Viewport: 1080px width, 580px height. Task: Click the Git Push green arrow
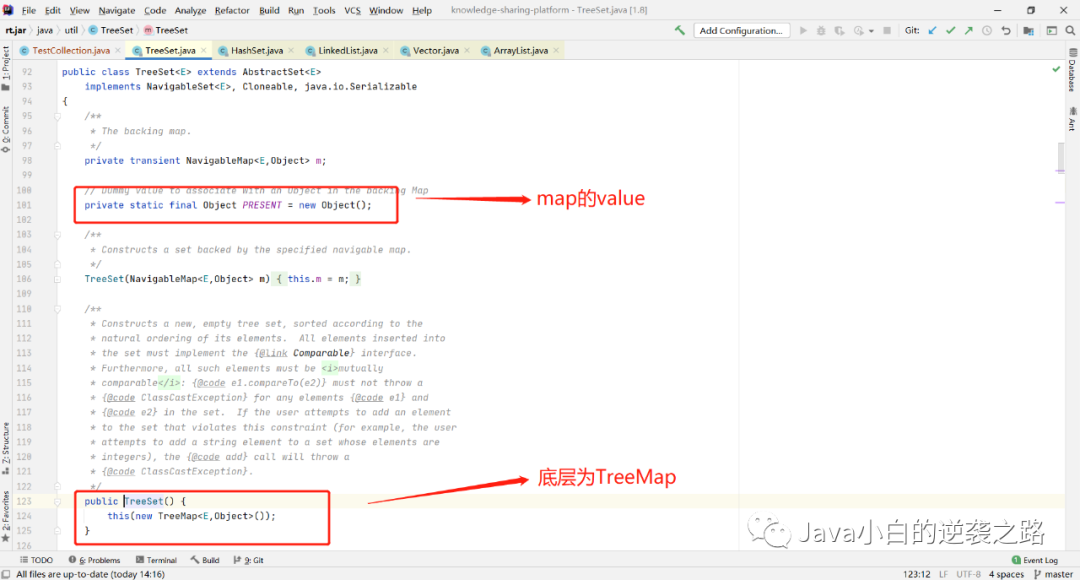[968, 30]
